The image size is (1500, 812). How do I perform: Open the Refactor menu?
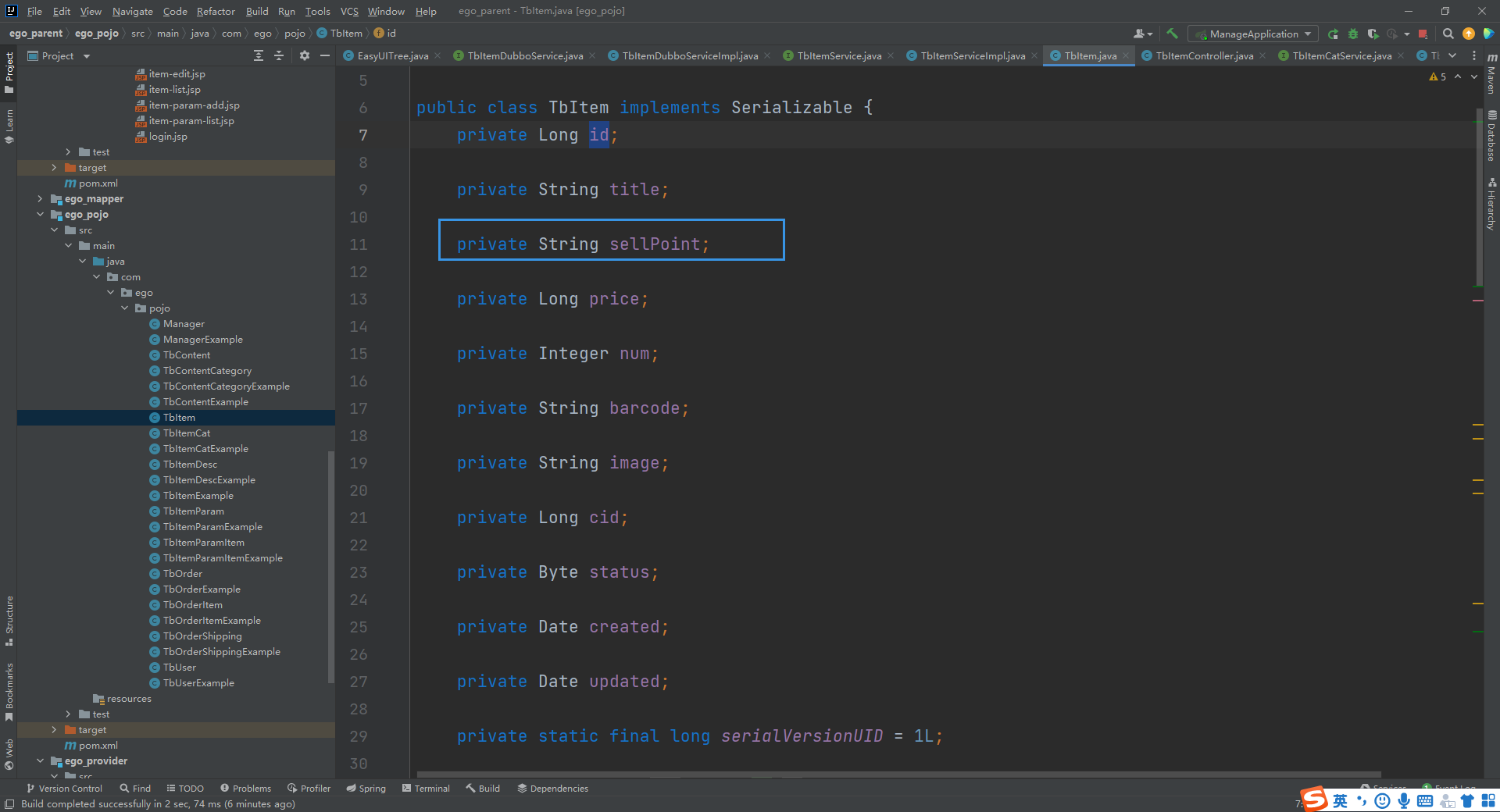coord(216,11)
